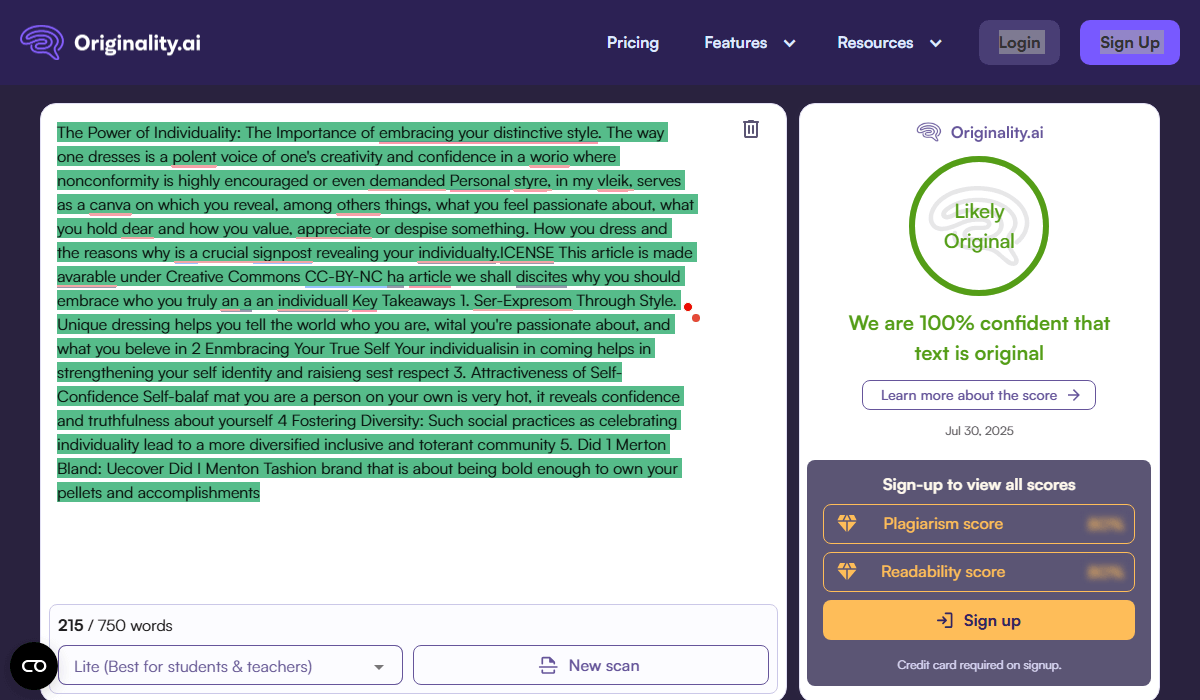
Task: Click the Jul 30, 2025 date
Action: click(x=979, y=431)
